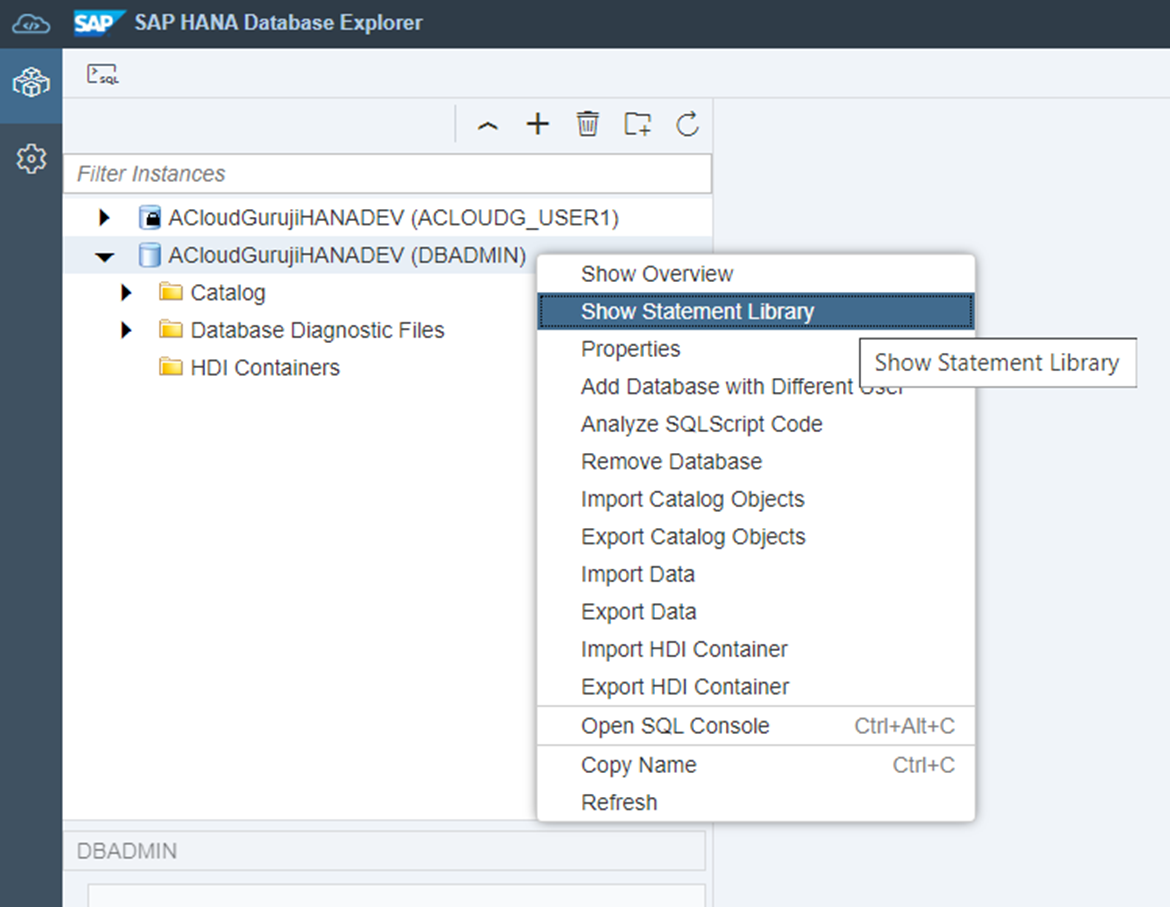Expand the Database Diagnostic Files folder

126,330
